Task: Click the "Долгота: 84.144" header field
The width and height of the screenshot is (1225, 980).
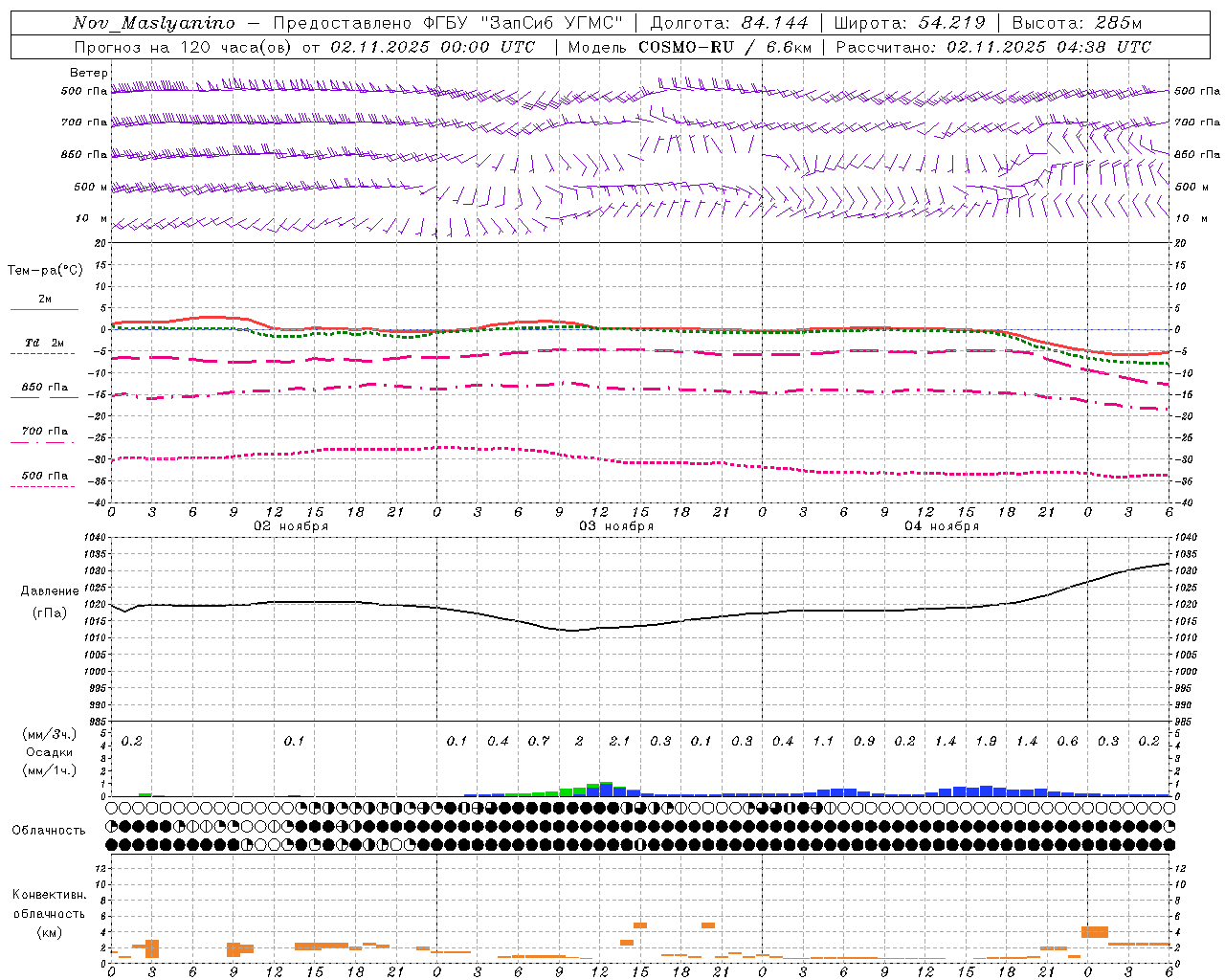Action: [x=729, y=23]
